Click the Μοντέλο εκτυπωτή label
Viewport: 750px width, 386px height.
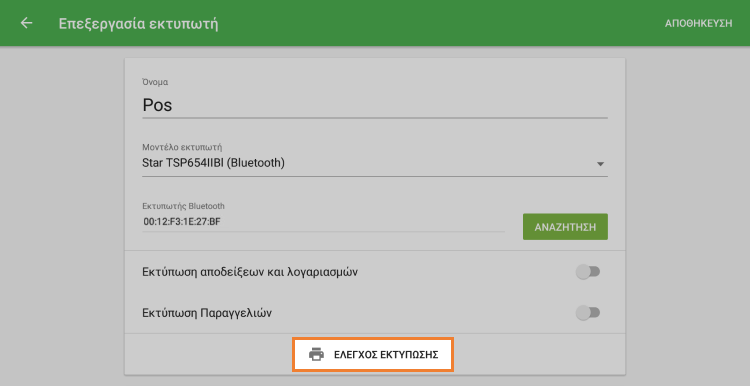pos(182,147)
